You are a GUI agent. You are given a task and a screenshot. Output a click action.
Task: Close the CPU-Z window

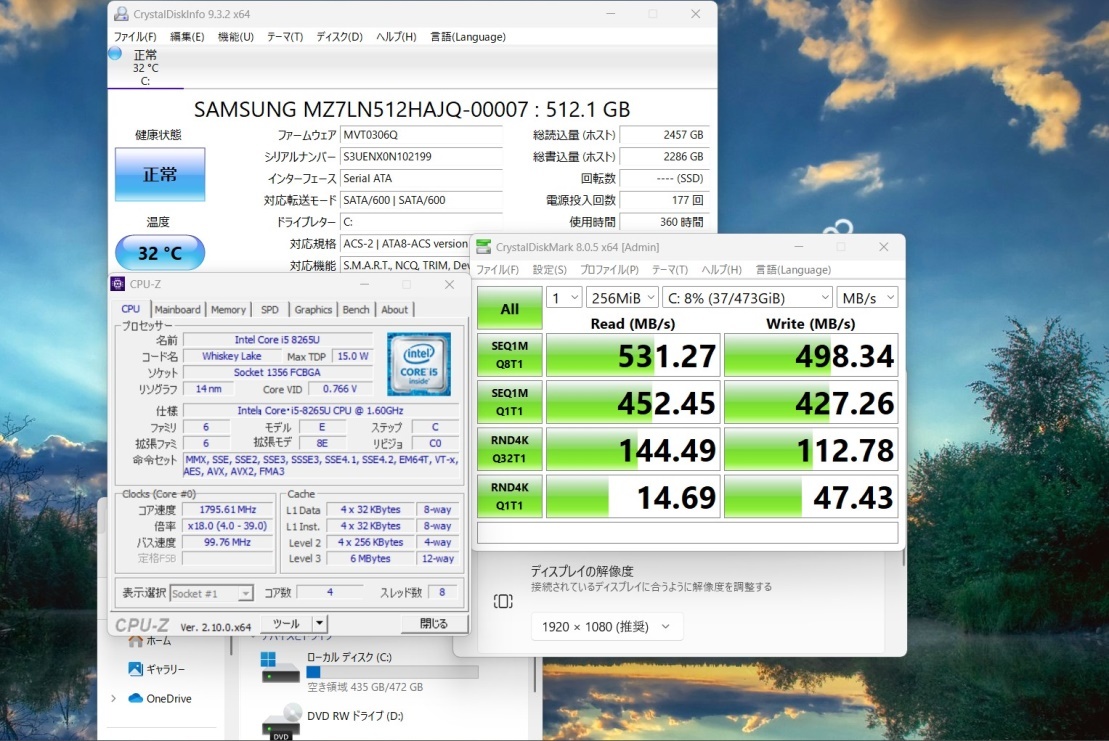(449, 284)
